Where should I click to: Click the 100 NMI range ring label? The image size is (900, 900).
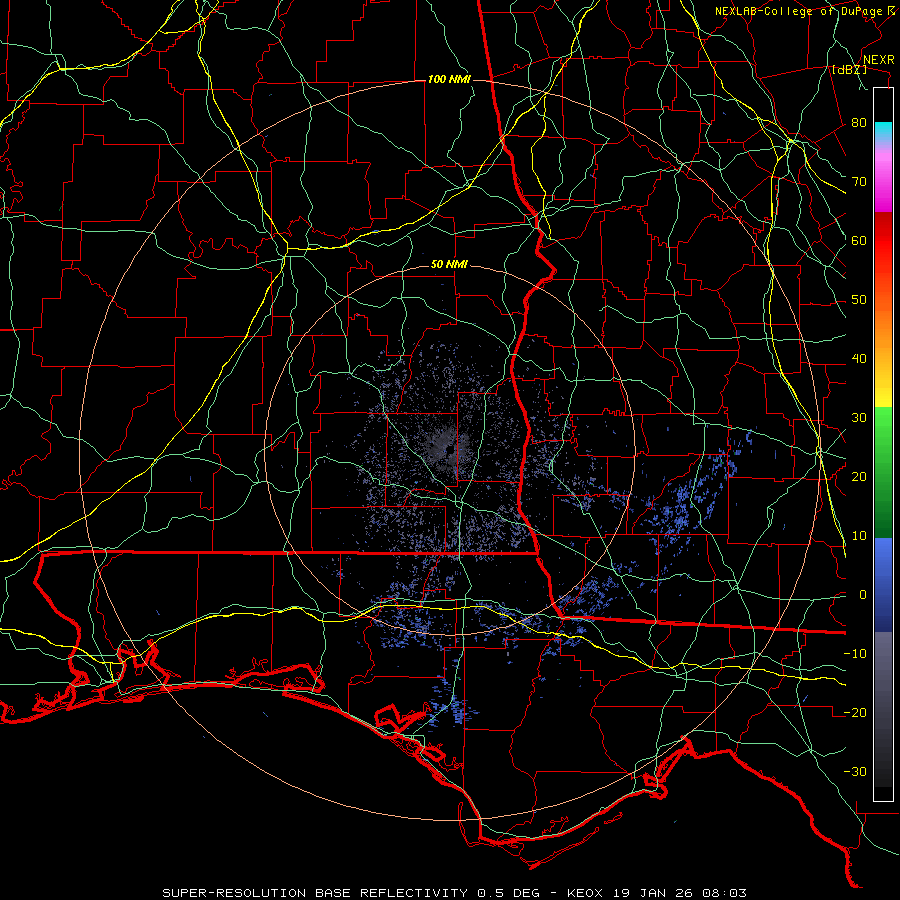(x=449, y=79)
